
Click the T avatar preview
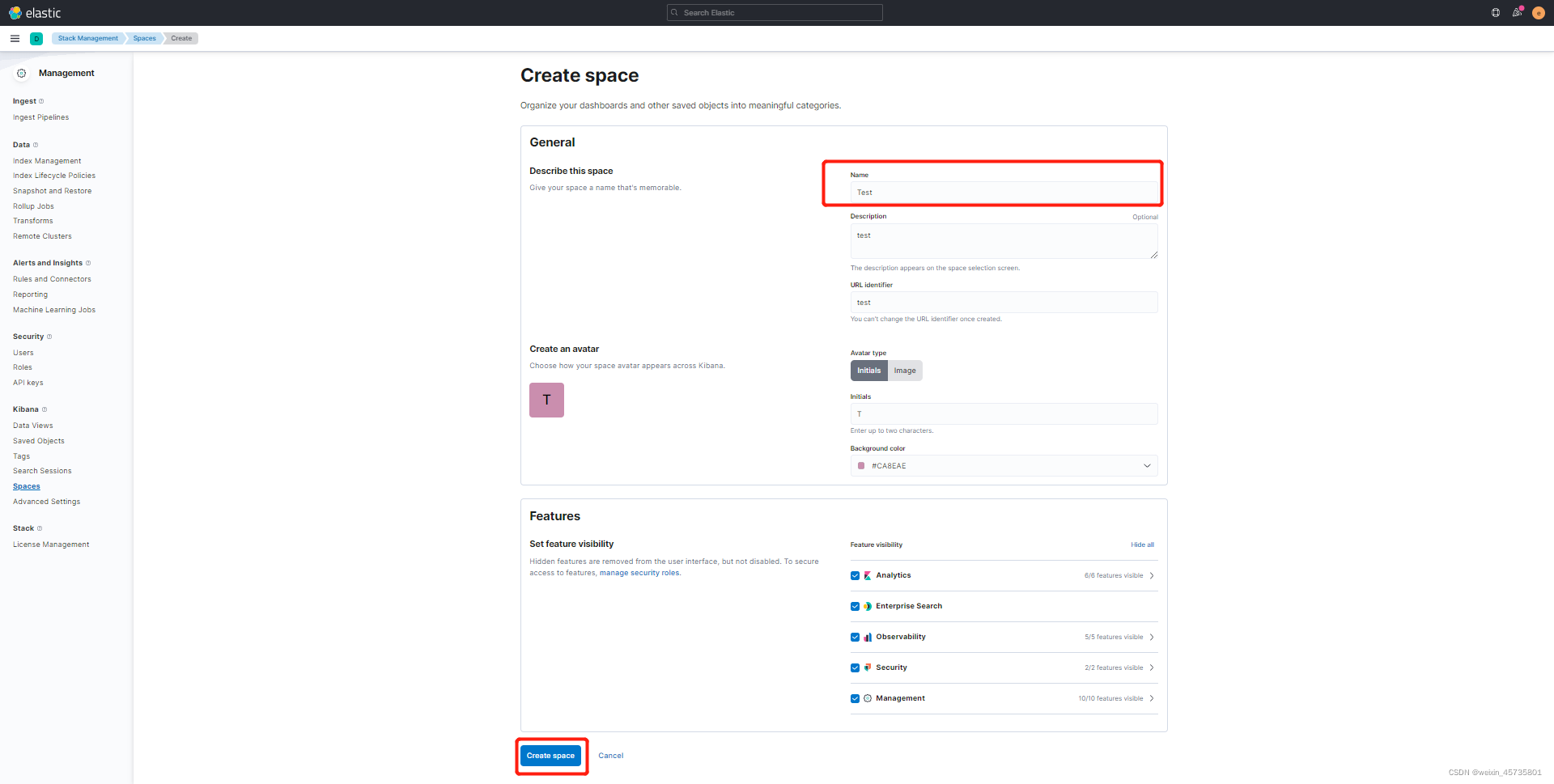[x=546, y=400]
